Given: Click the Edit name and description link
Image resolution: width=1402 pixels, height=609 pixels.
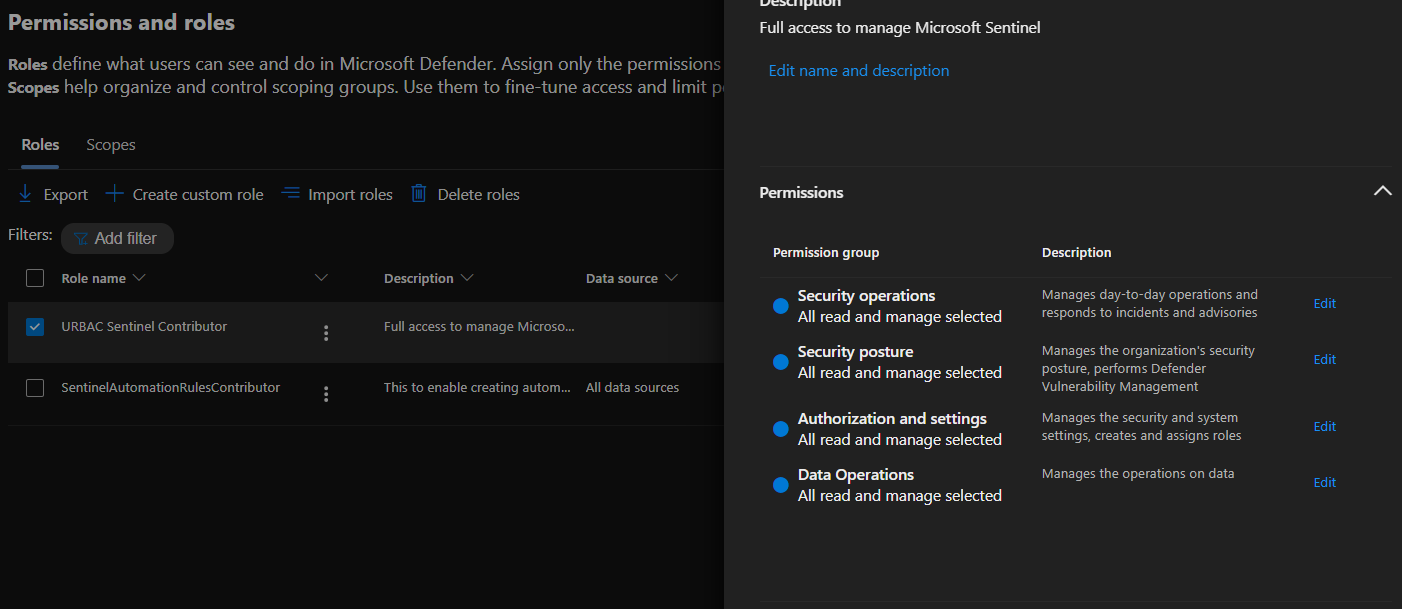Looking at the screenshot, I should [x=859, y=70].
